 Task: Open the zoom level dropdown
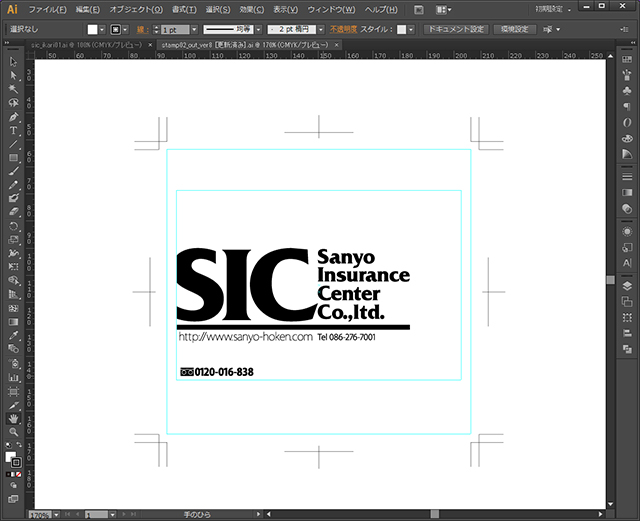coord(56,514)
